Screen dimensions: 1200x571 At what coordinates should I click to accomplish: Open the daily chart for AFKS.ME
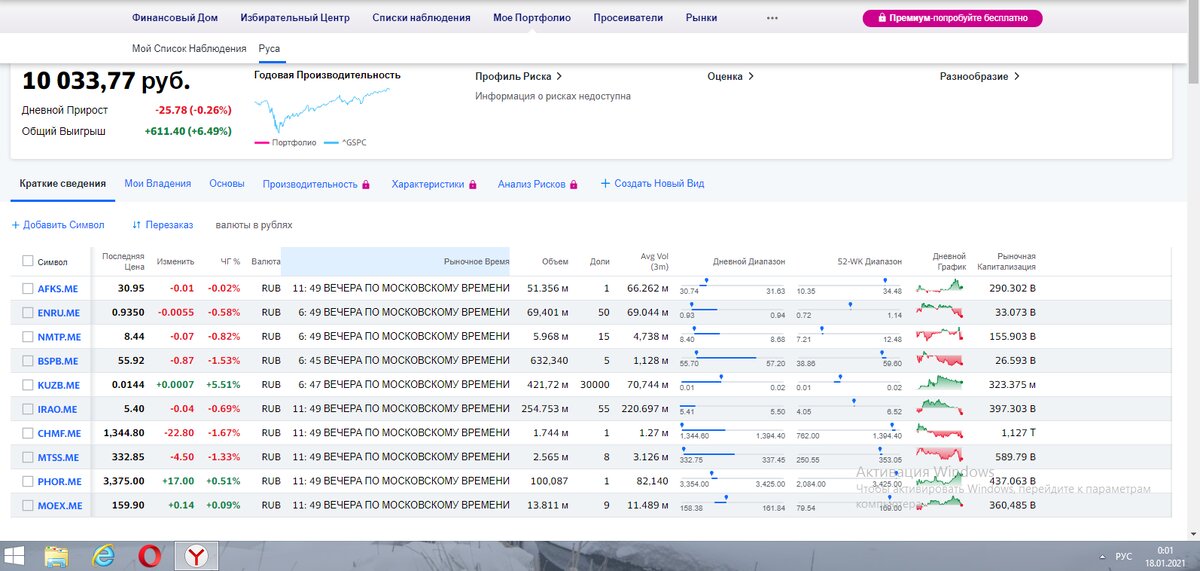(942, 288)
